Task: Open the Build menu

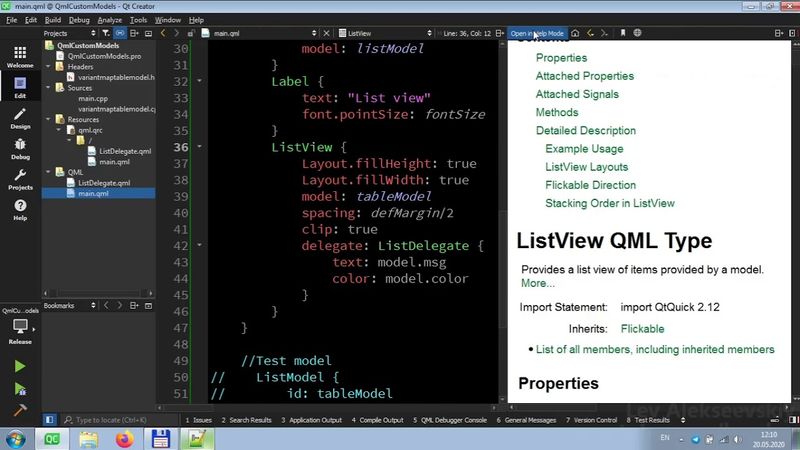Action: [53, 20]
